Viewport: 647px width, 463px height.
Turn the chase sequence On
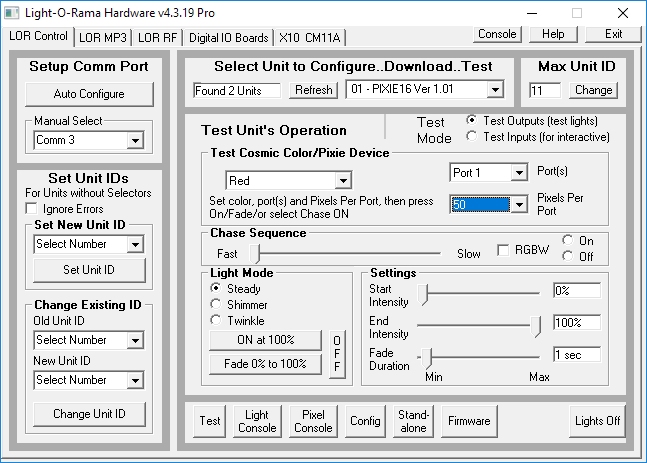(569, 241)
